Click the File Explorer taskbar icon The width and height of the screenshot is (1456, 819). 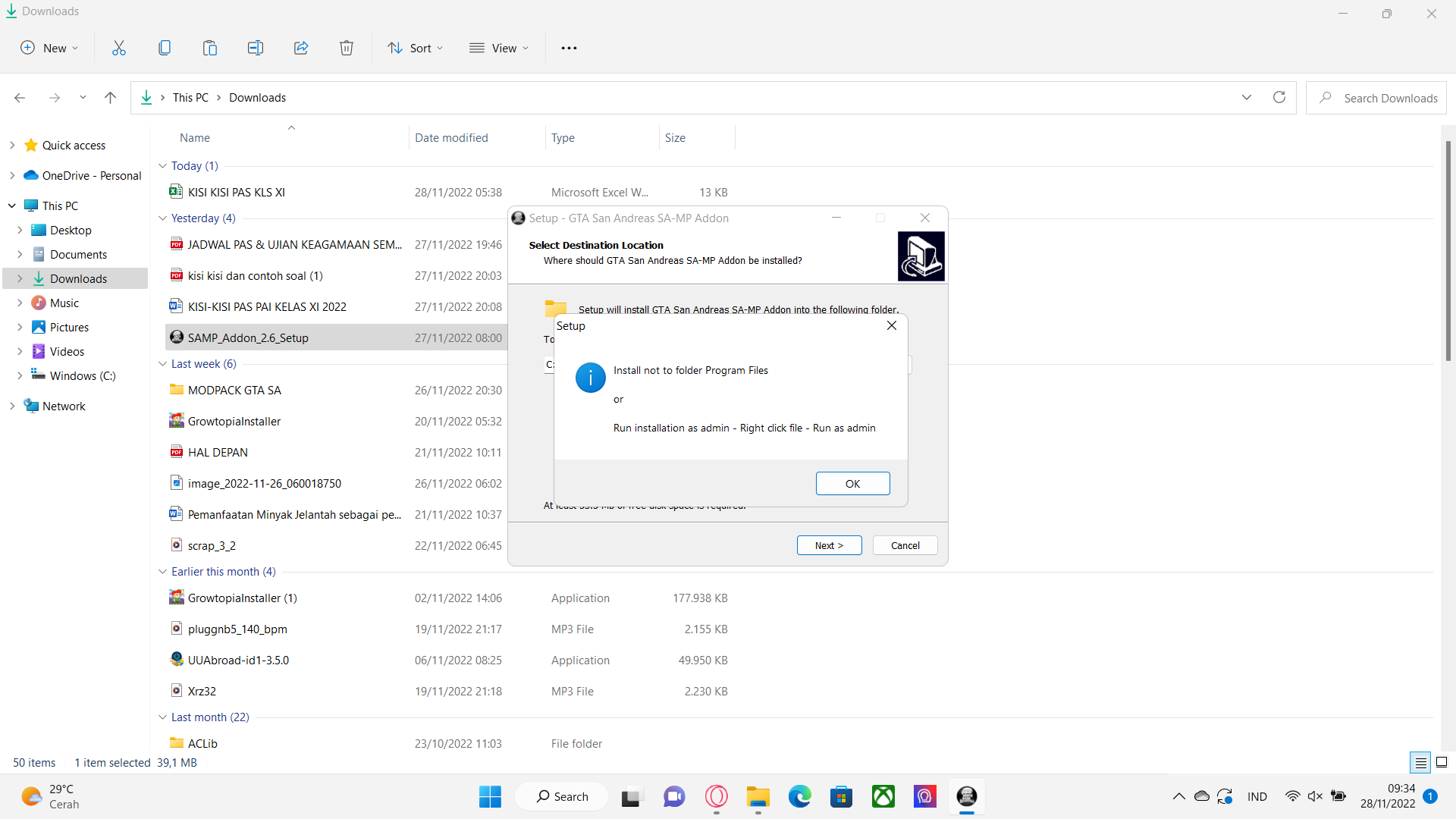point(758,796)
